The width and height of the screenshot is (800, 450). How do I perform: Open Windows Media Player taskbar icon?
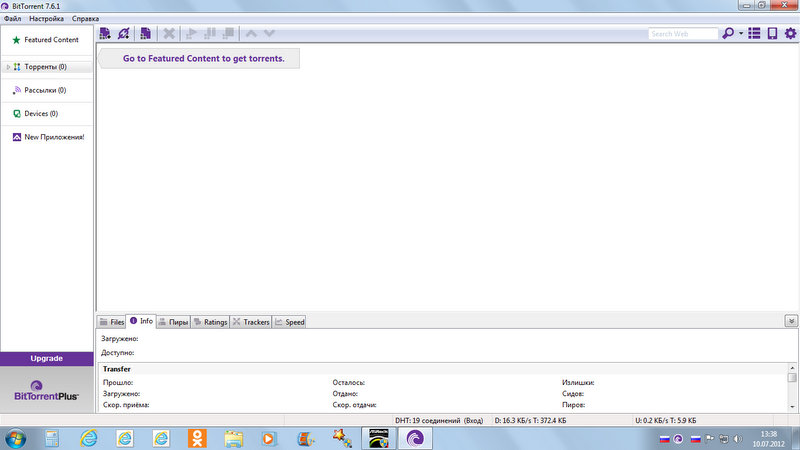click(x=269, y=438)
